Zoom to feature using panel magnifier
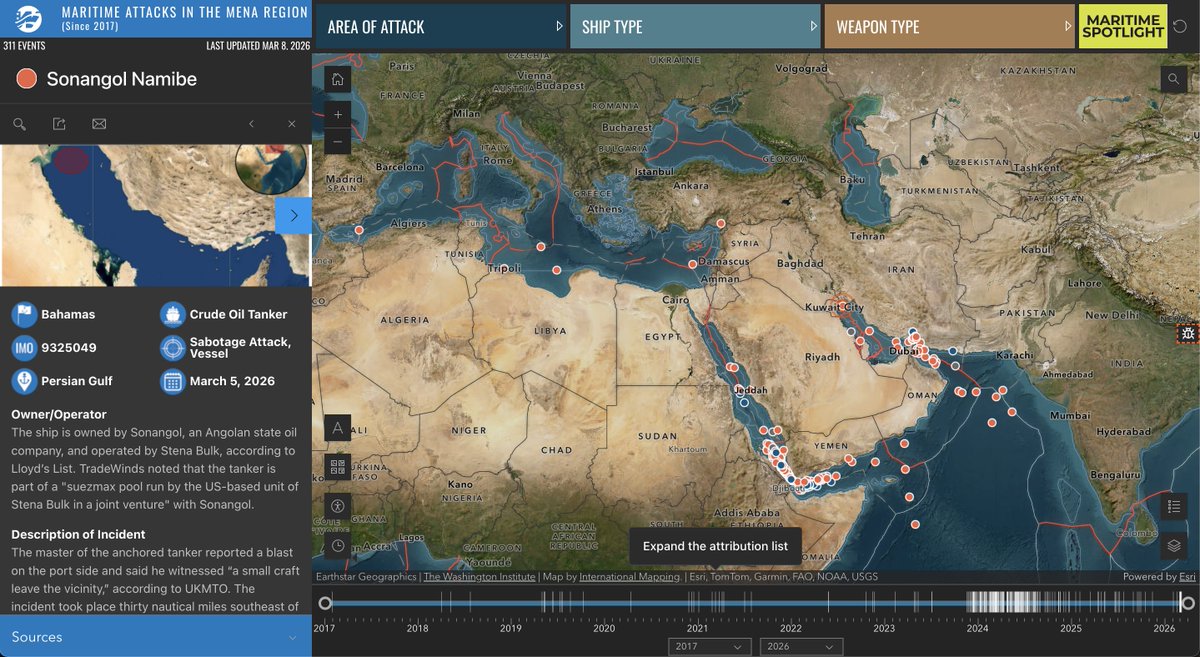This screenshot has width=1200, height=657. point(20,123)
